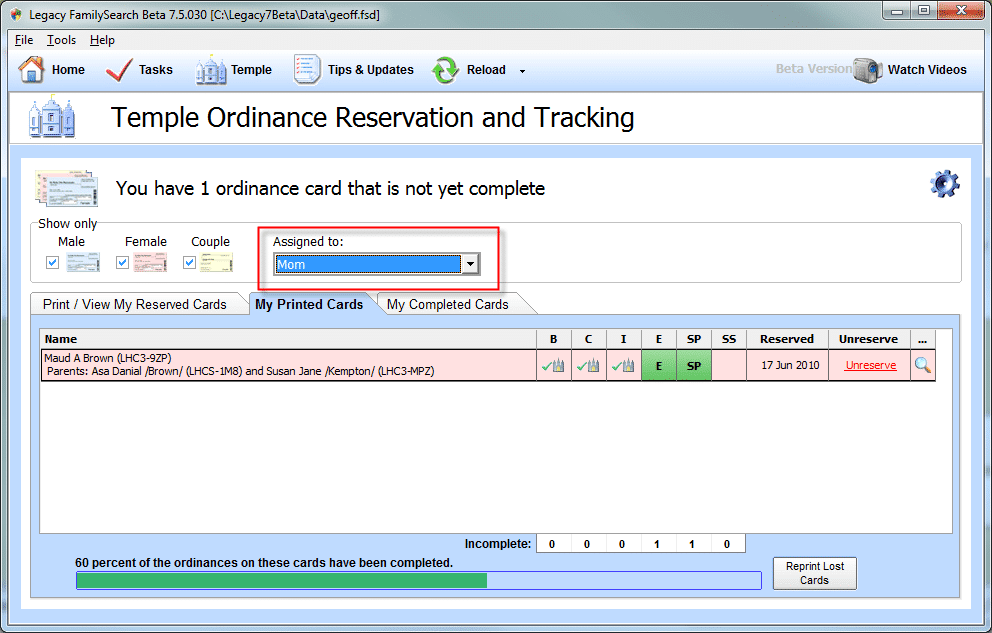
Task: Click the yellow Couple card icon
Action: click(x=216, y=262)
